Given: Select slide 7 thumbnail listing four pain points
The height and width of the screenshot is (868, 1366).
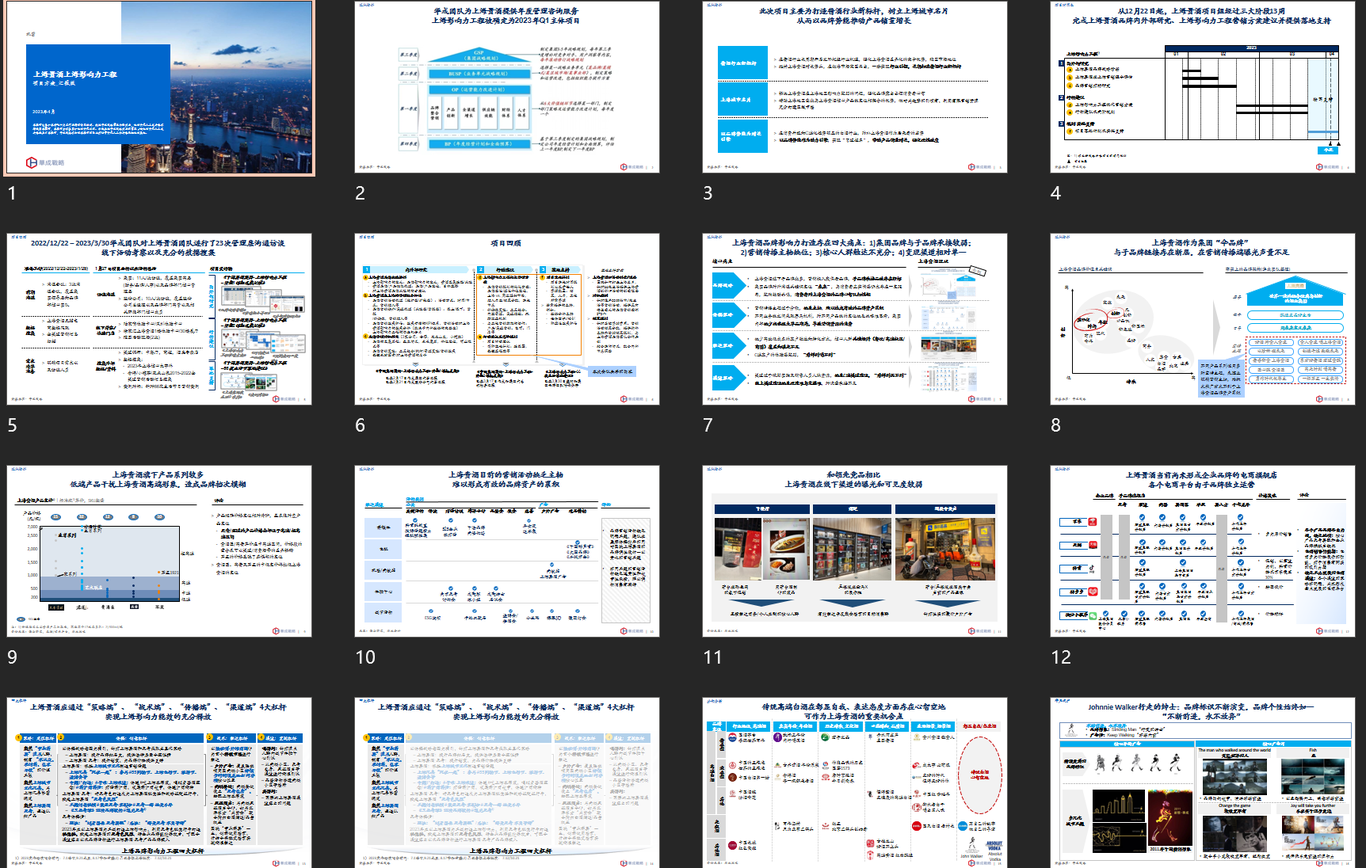Looking at the screenshot, I should [856, 319].
